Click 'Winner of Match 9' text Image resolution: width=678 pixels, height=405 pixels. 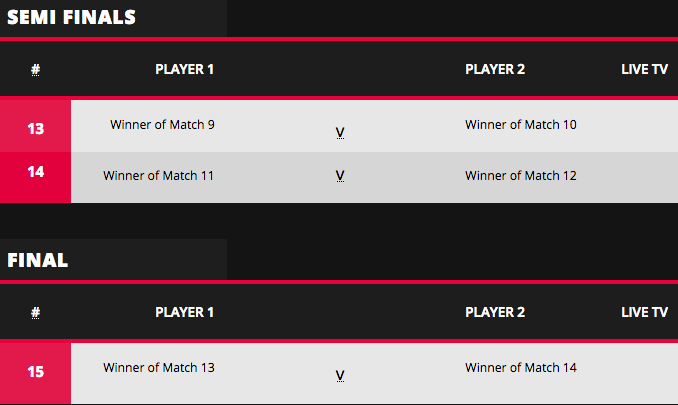pyautogui.click(x=162, y=125)
